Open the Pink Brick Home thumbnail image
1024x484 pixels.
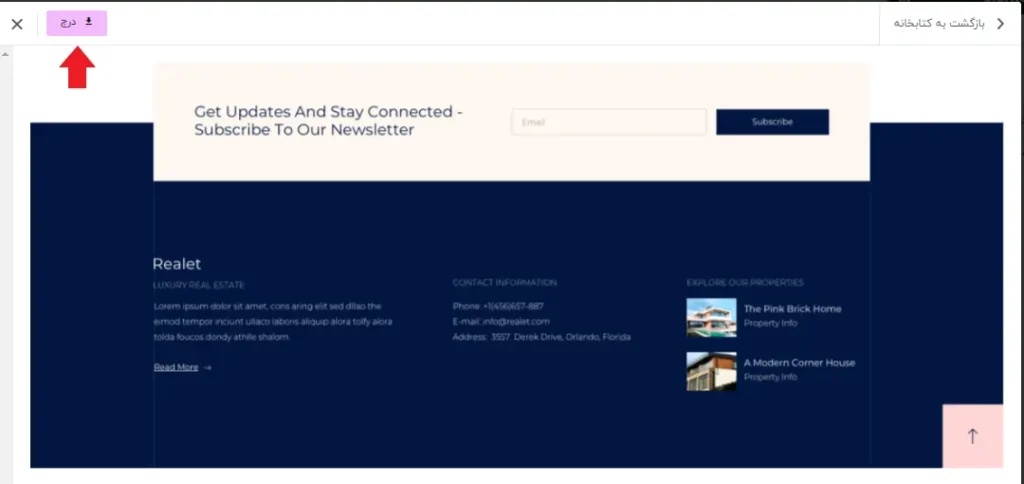point(711,317)
